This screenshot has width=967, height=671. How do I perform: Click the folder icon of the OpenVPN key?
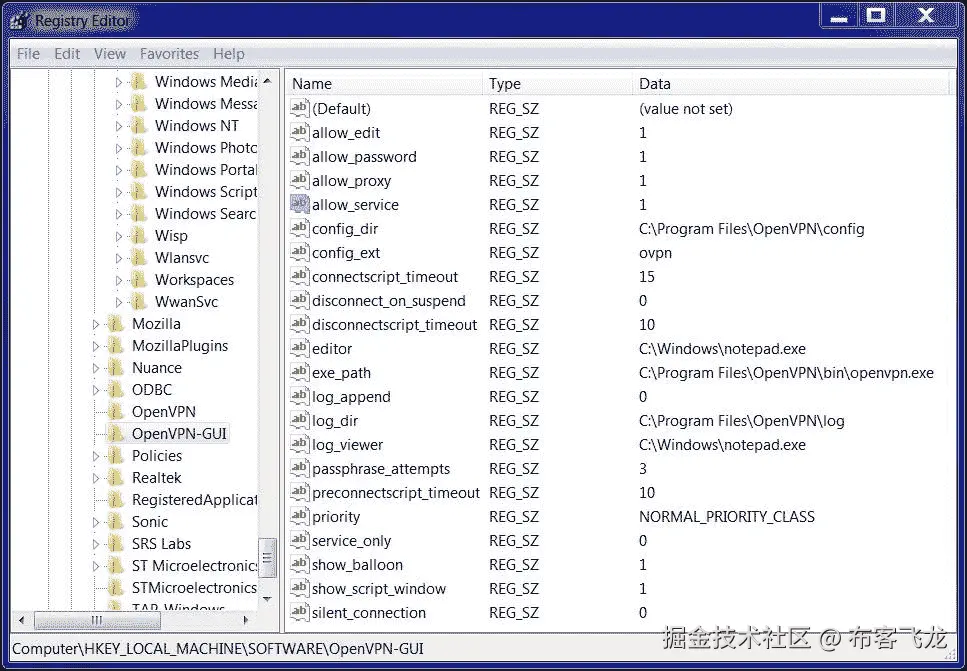click(x=115, y=411)
